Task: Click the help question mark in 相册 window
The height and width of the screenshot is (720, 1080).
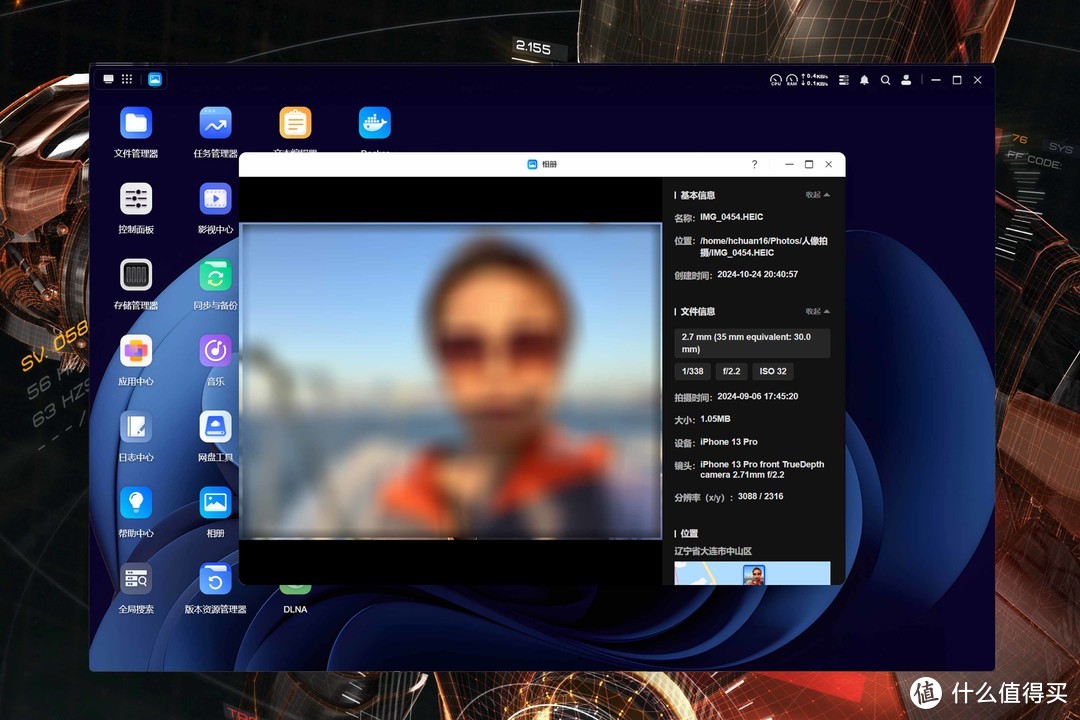Action: [754, 164]
